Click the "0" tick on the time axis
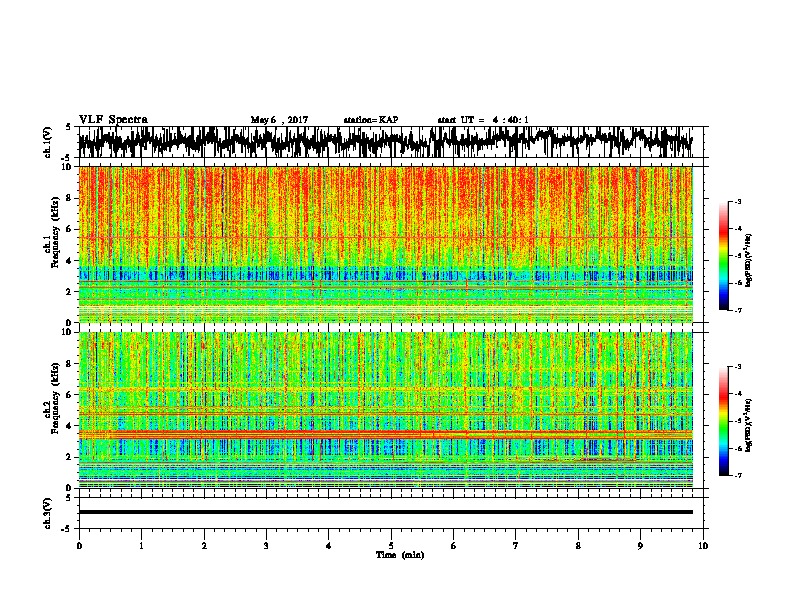 [79, 546]
